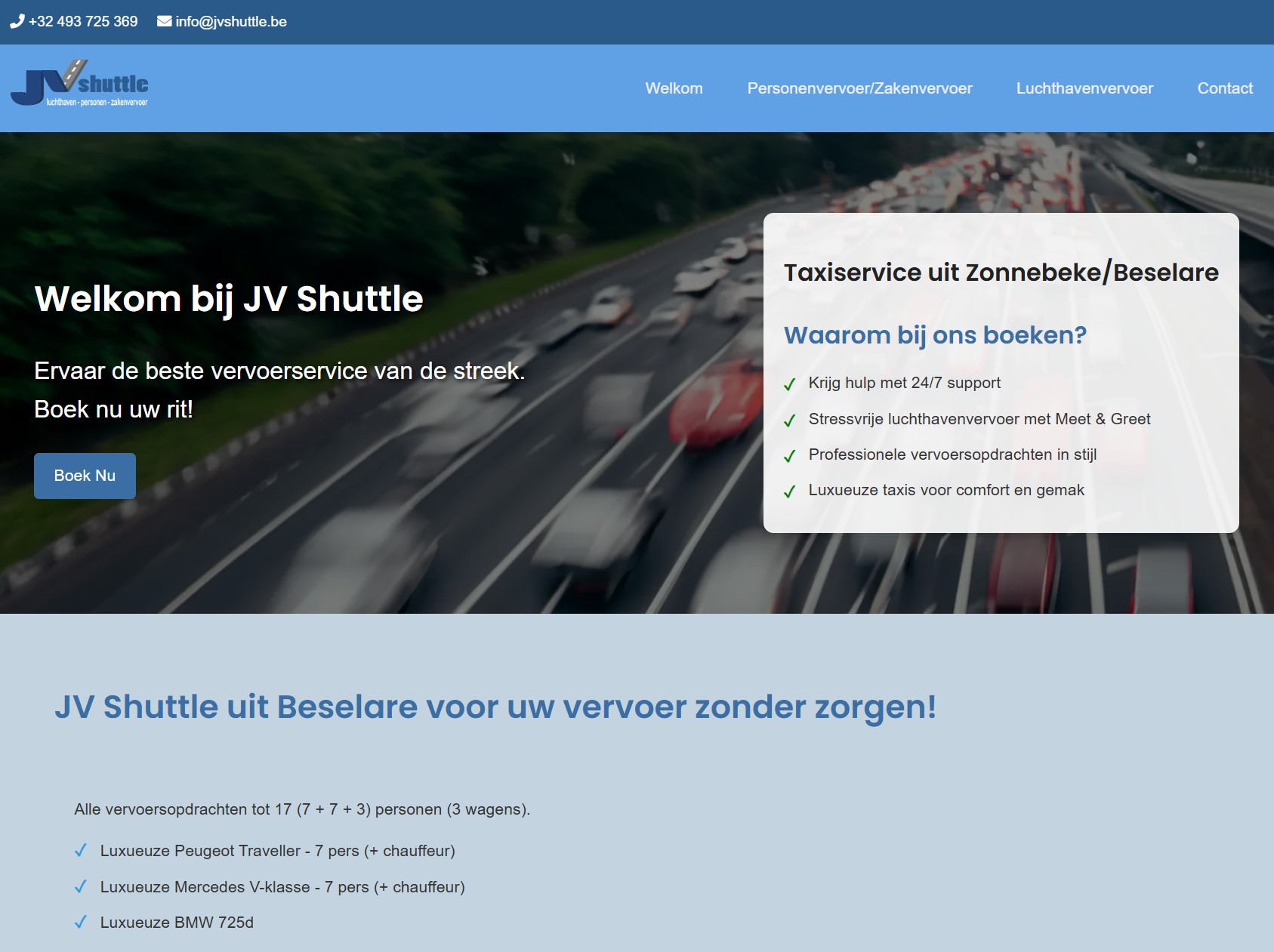Click the JV Shuttle logo
1274x952 pixels.
(x=79, y=85)
